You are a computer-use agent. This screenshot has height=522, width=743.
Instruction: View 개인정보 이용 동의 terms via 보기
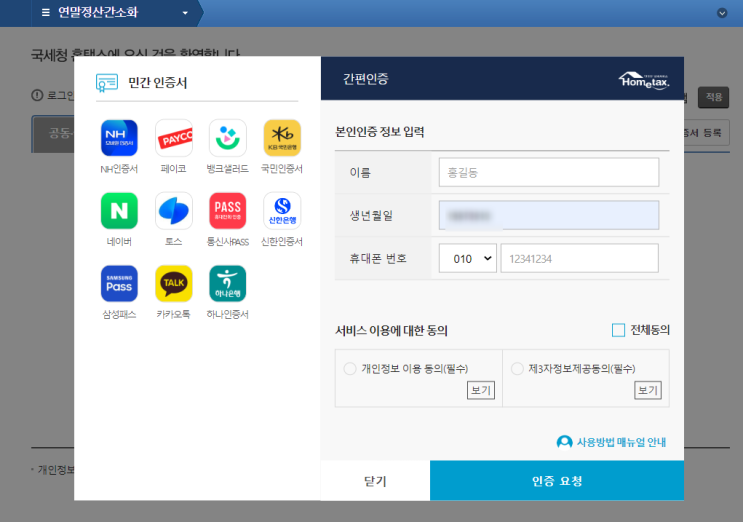pyautogui.click(x=480, y=390)
